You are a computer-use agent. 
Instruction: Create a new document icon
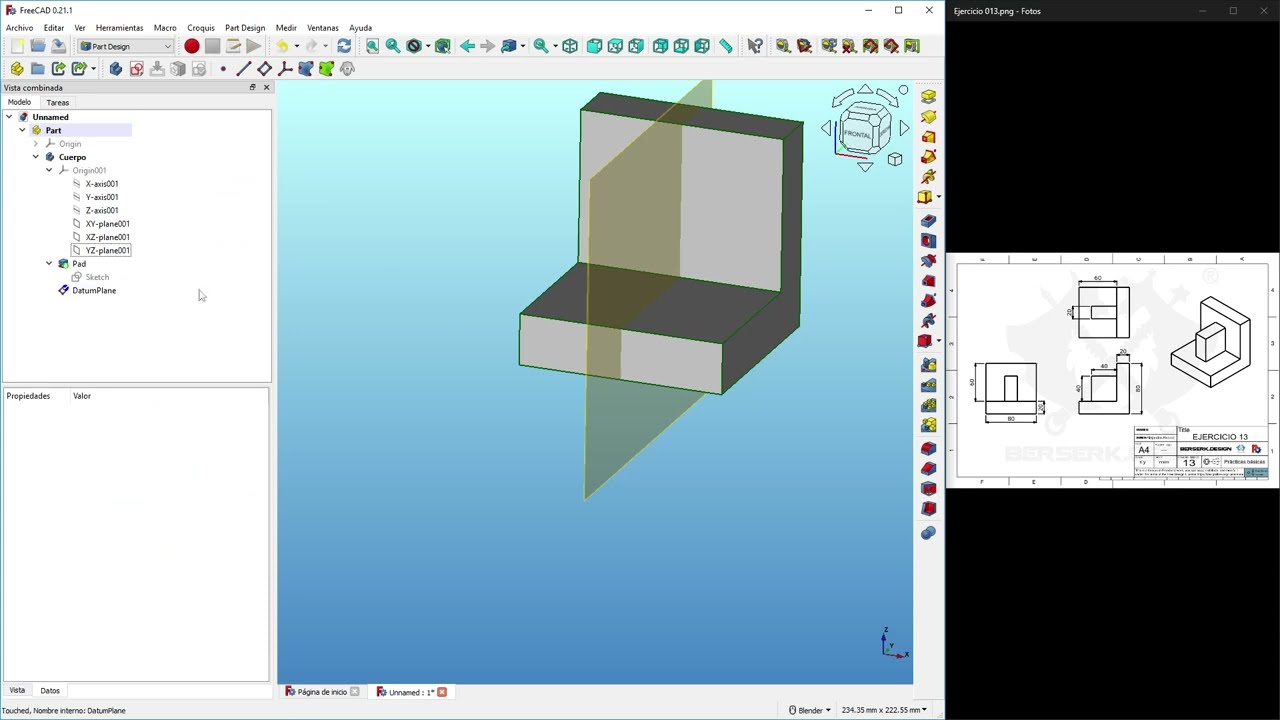17,46
